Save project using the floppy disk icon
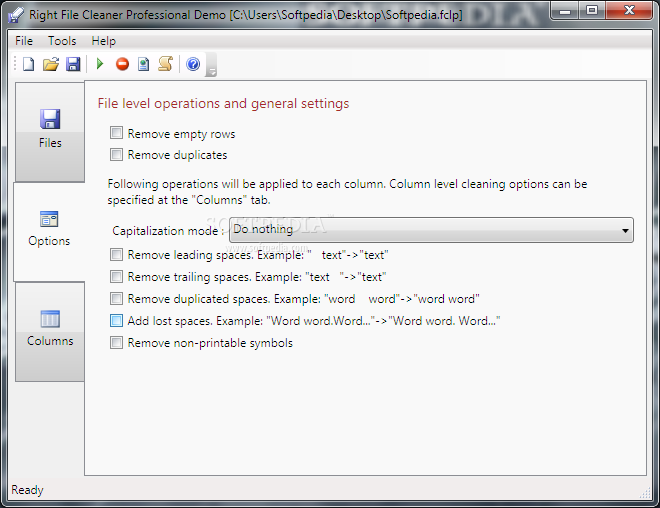 tap(73, 64)
